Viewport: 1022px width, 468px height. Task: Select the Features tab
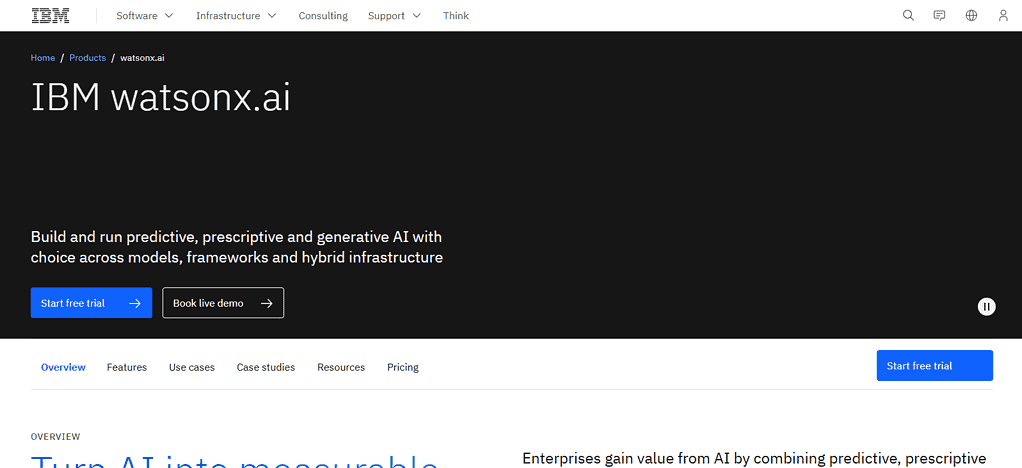point(126,368)
